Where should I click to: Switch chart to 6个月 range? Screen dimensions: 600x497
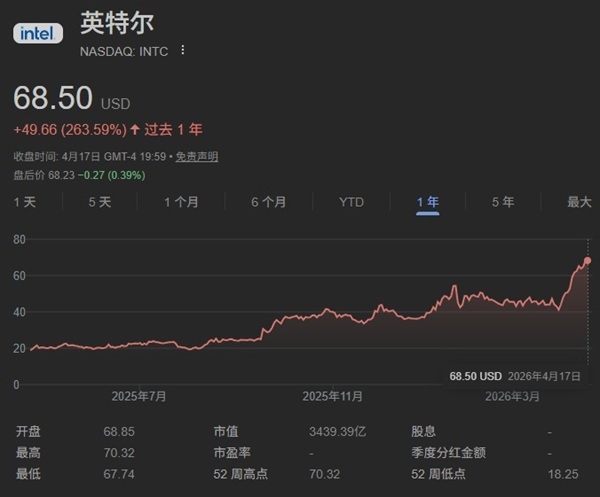(x=268, y=202)
